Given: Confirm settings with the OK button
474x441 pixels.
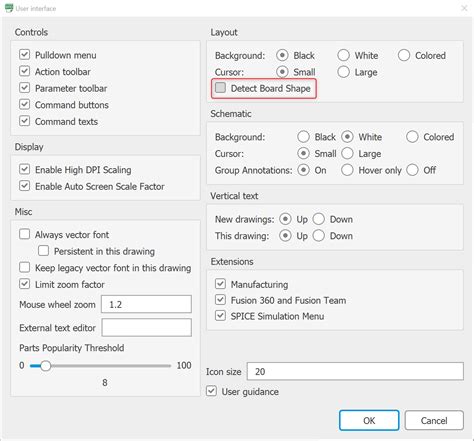Looking at the screenshot, I should (369, 420).
